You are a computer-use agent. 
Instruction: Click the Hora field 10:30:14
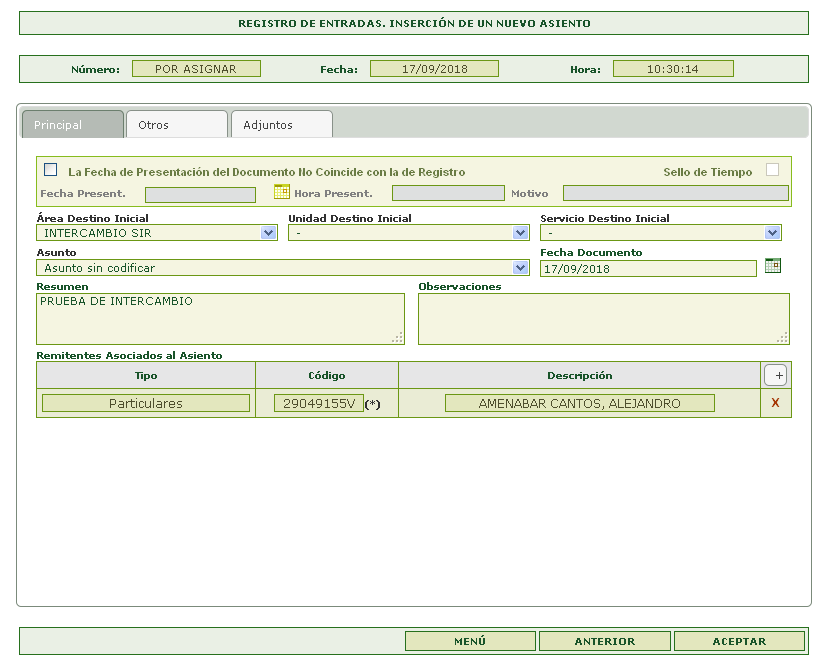click(673, 69)
